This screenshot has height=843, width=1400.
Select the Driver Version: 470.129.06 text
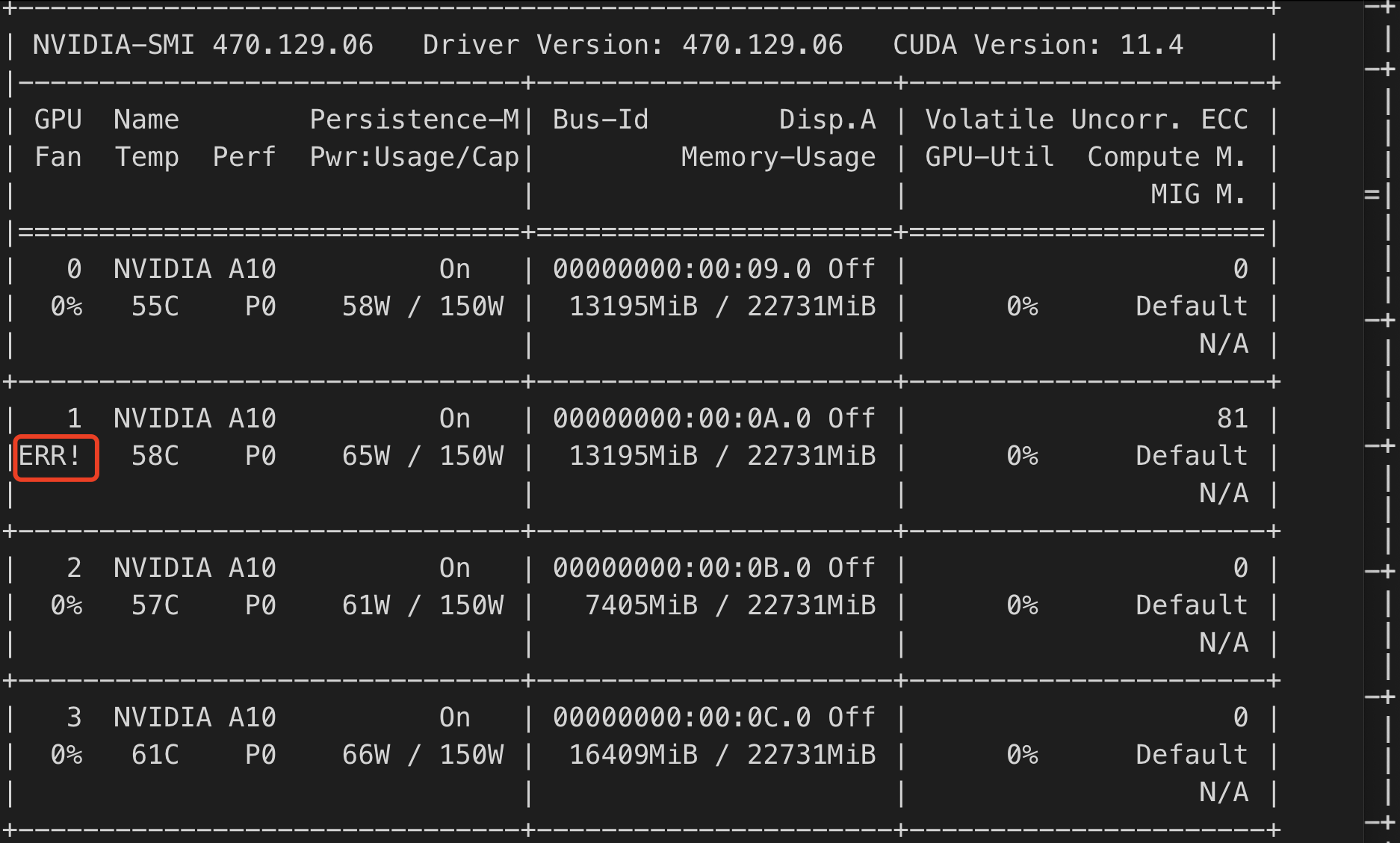point(633,45)
